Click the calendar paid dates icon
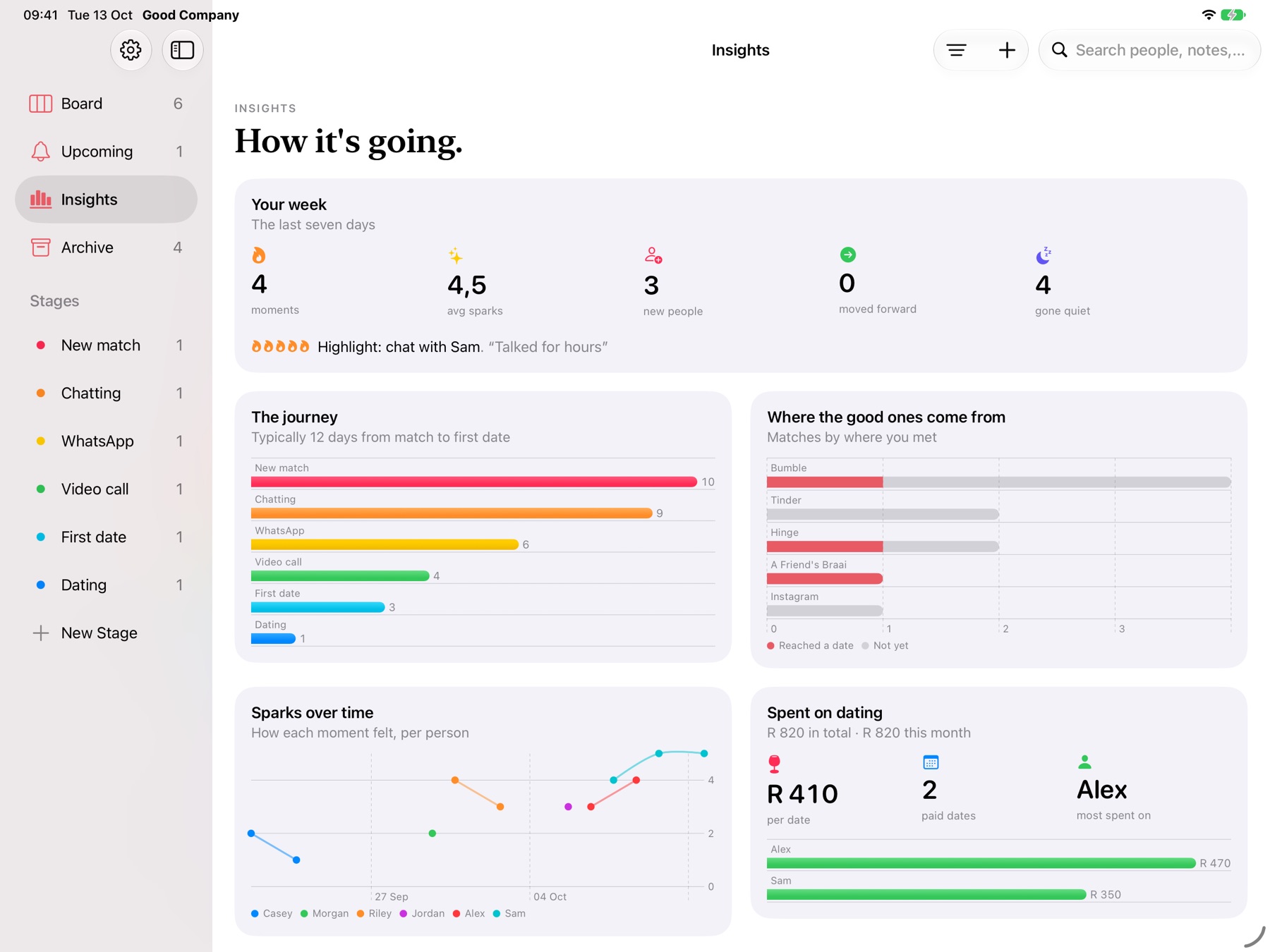This screenshot has width=1270, height=952. click(931, 762)
